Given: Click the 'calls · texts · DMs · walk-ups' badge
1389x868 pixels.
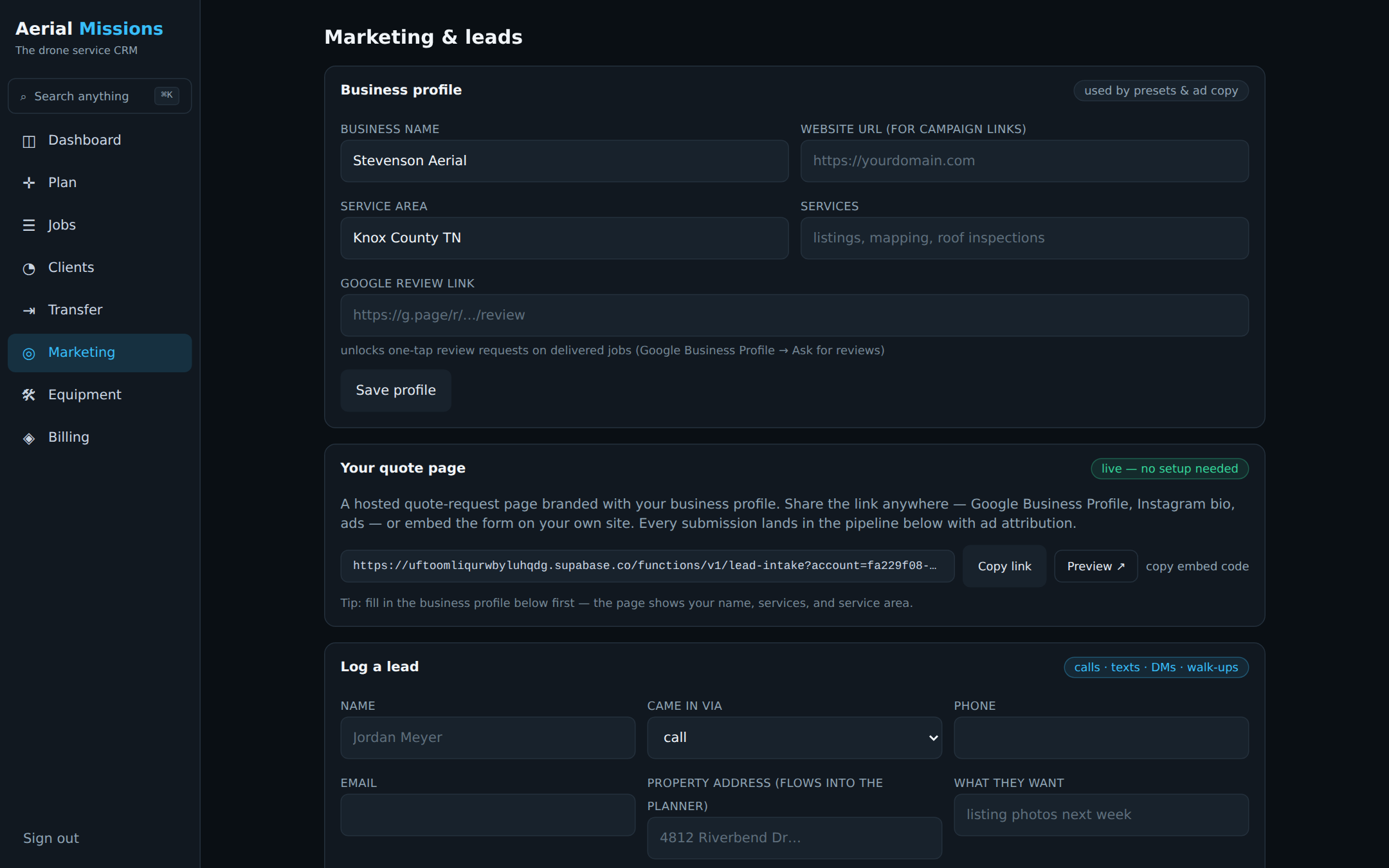Looking at the screenshot, I should click(x=1156, y=667).
